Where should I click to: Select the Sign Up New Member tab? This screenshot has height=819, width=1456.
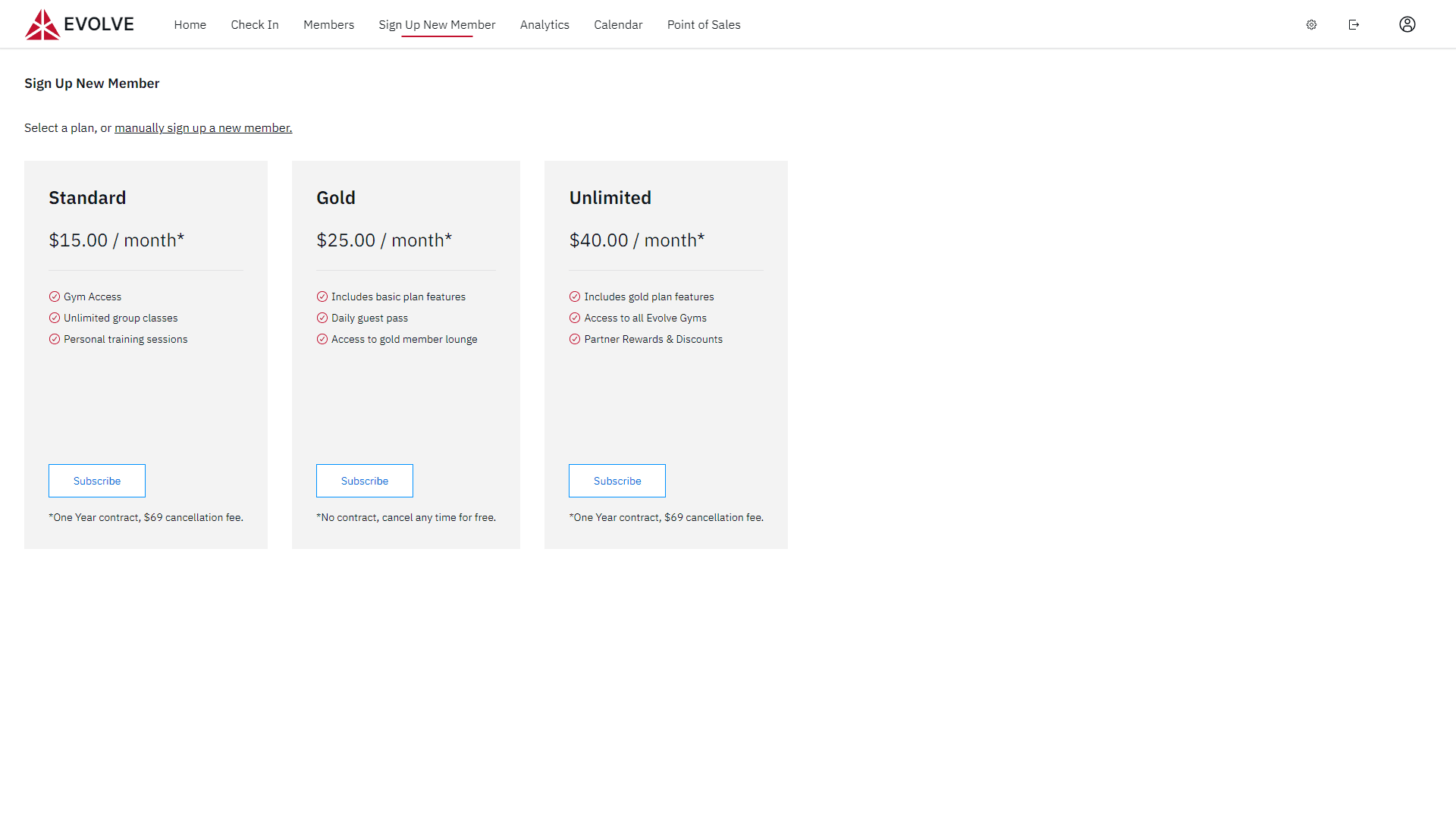click(x=437, y=24)
